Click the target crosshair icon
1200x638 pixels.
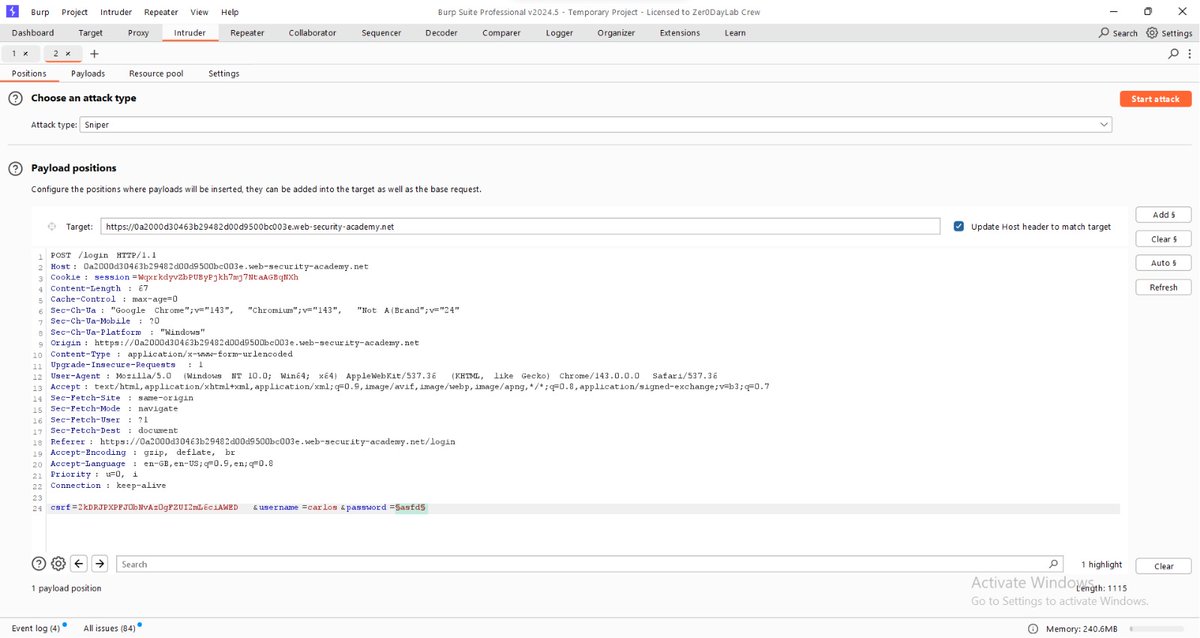[52, 227]
